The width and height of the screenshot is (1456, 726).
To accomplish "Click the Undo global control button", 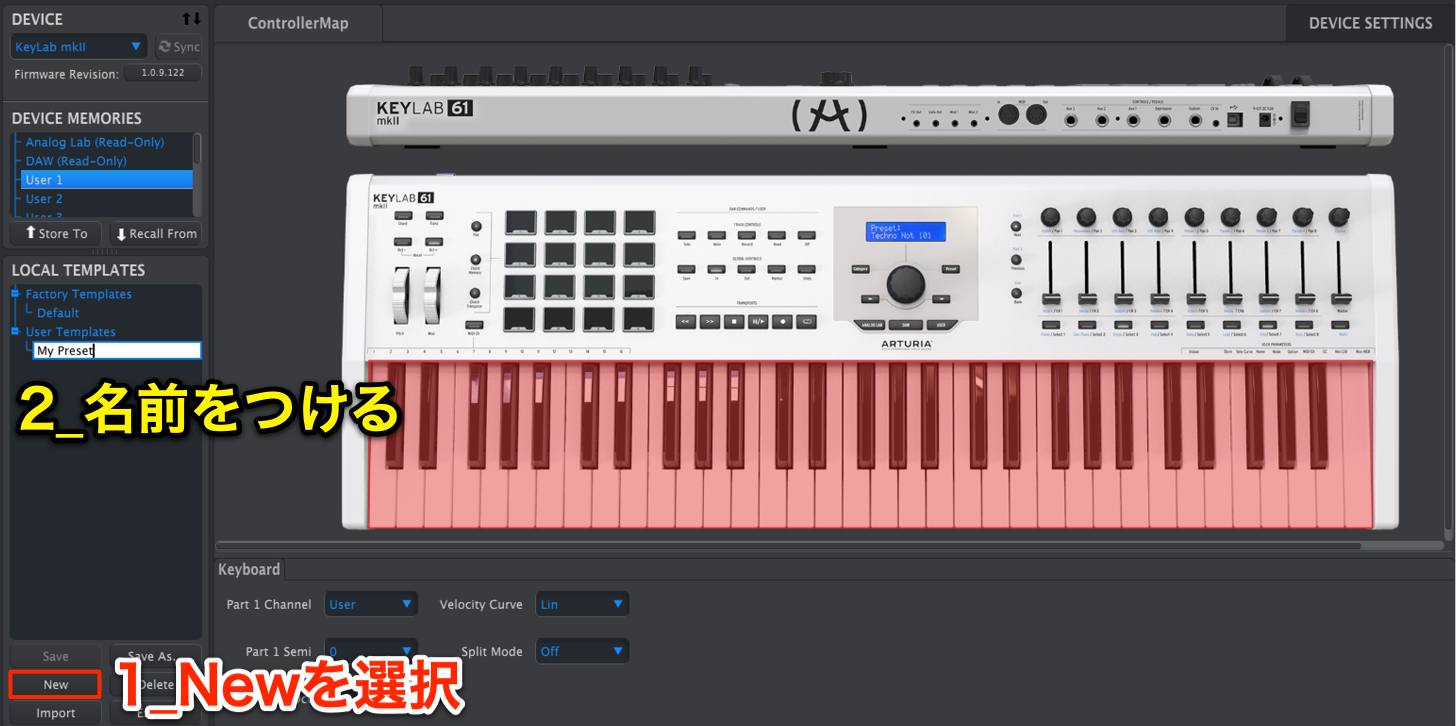I will 807,269.
